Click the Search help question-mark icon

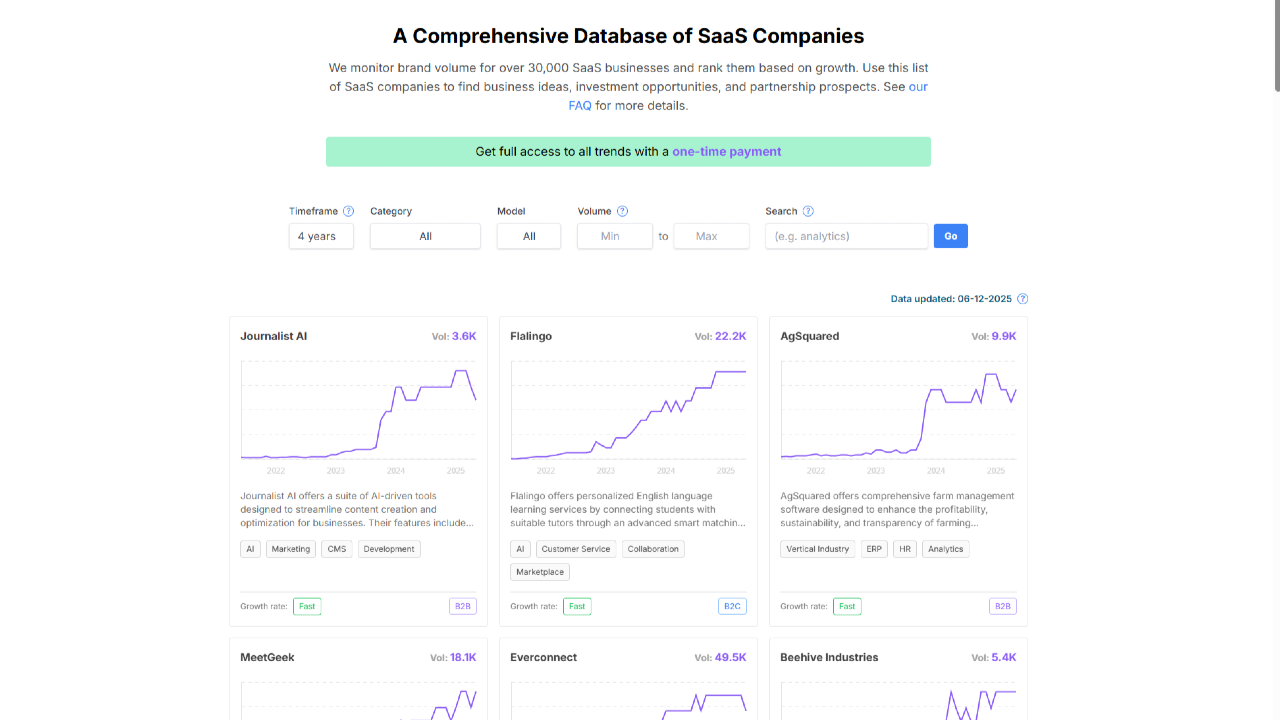coord(808,211)
